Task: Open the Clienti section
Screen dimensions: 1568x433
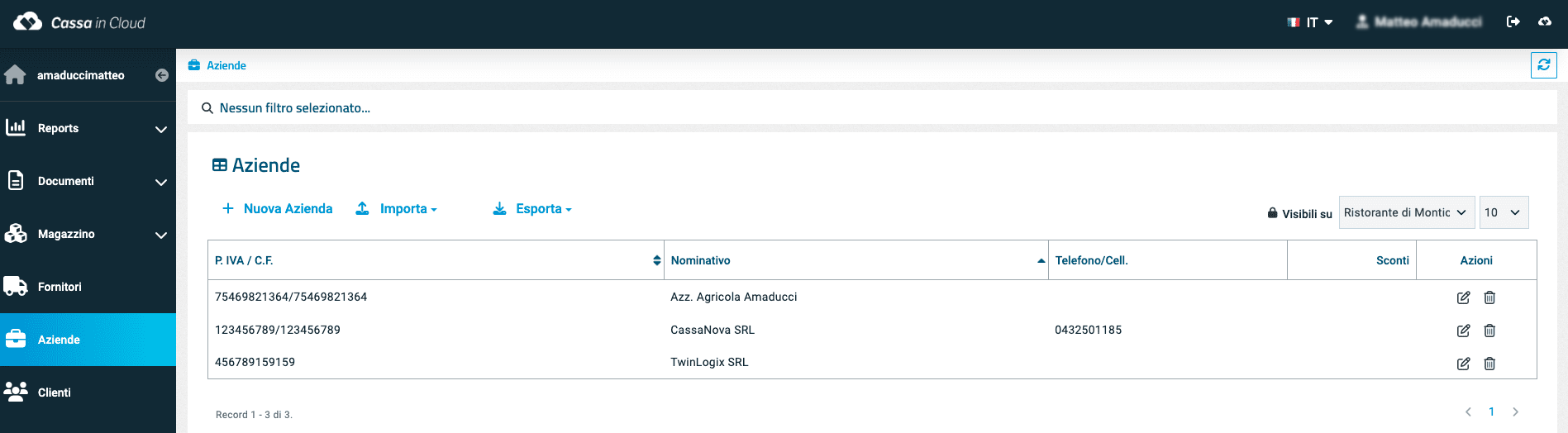Action: pyautogui.click(x=88, y=393)
